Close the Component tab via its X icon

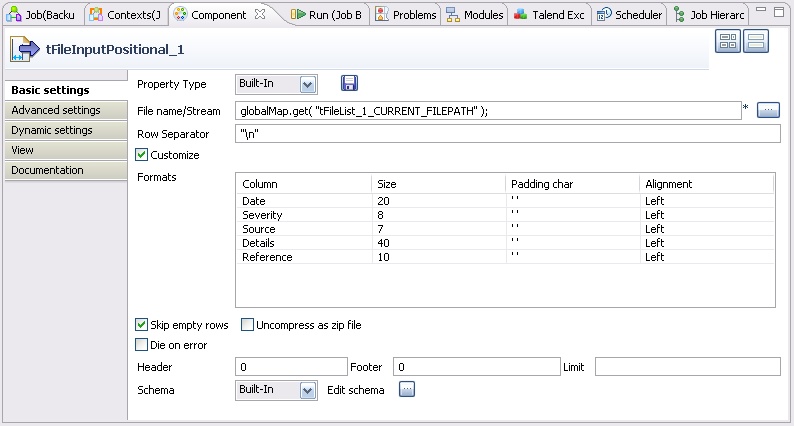(259, 15)
